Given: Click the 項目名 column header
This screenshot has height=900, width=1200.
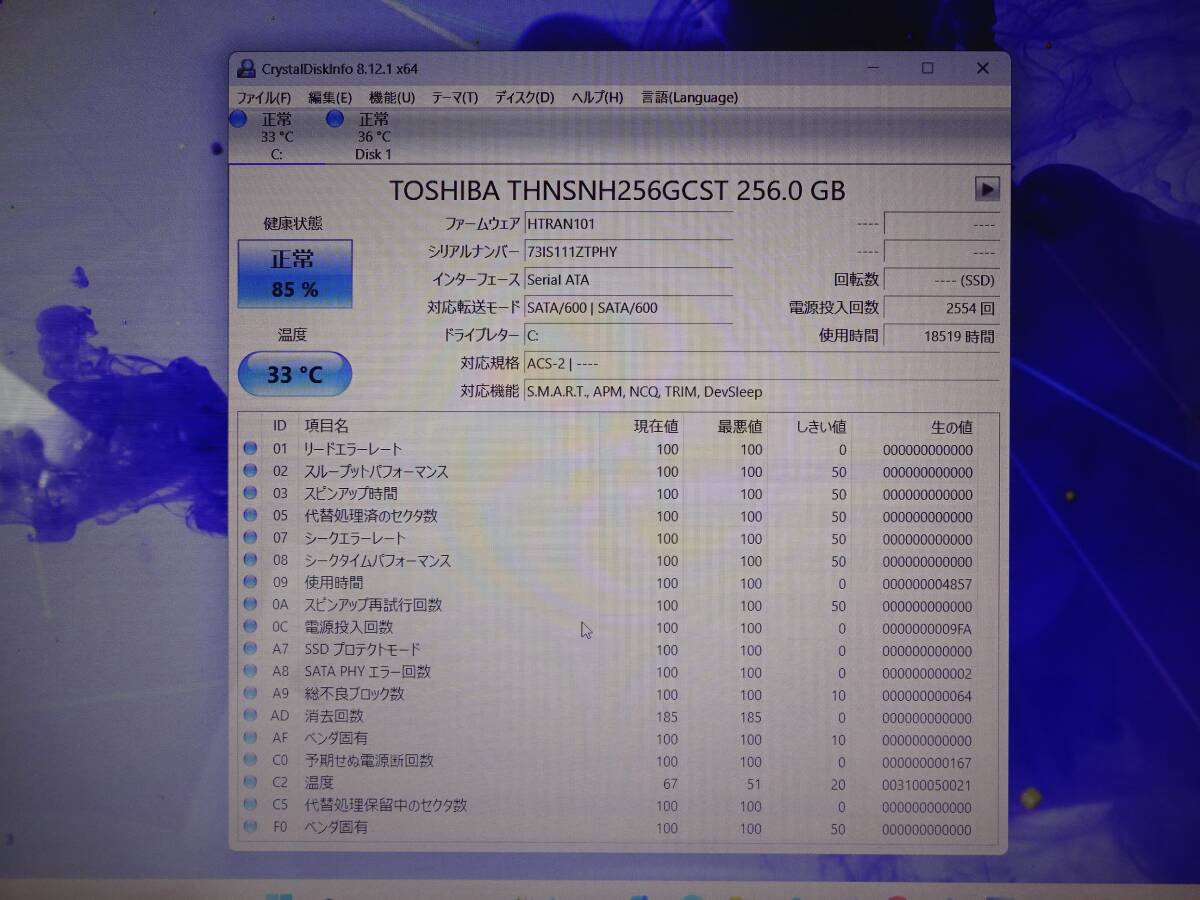Looking at the screenshot, I should pyautogui.click(x=327, y=427).
